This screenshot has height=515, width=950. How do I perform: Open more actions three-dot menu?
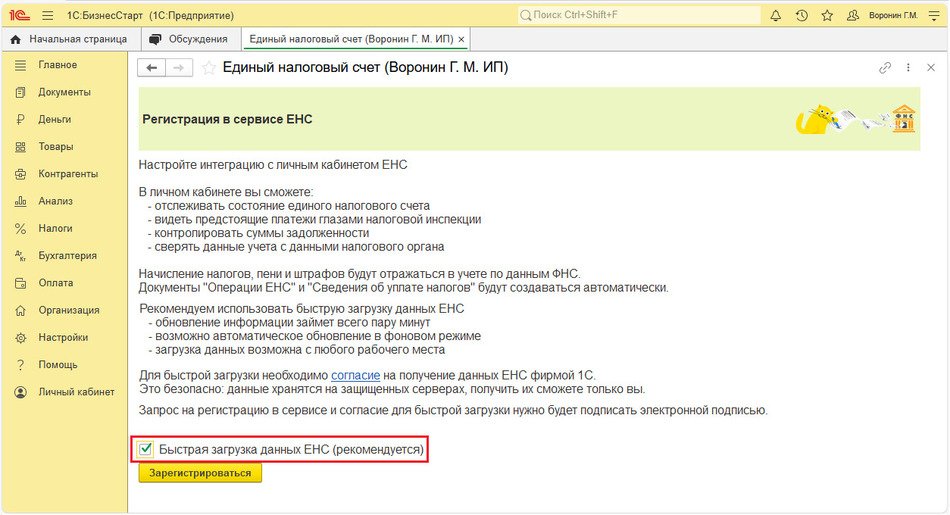click(x=908, y=68)
